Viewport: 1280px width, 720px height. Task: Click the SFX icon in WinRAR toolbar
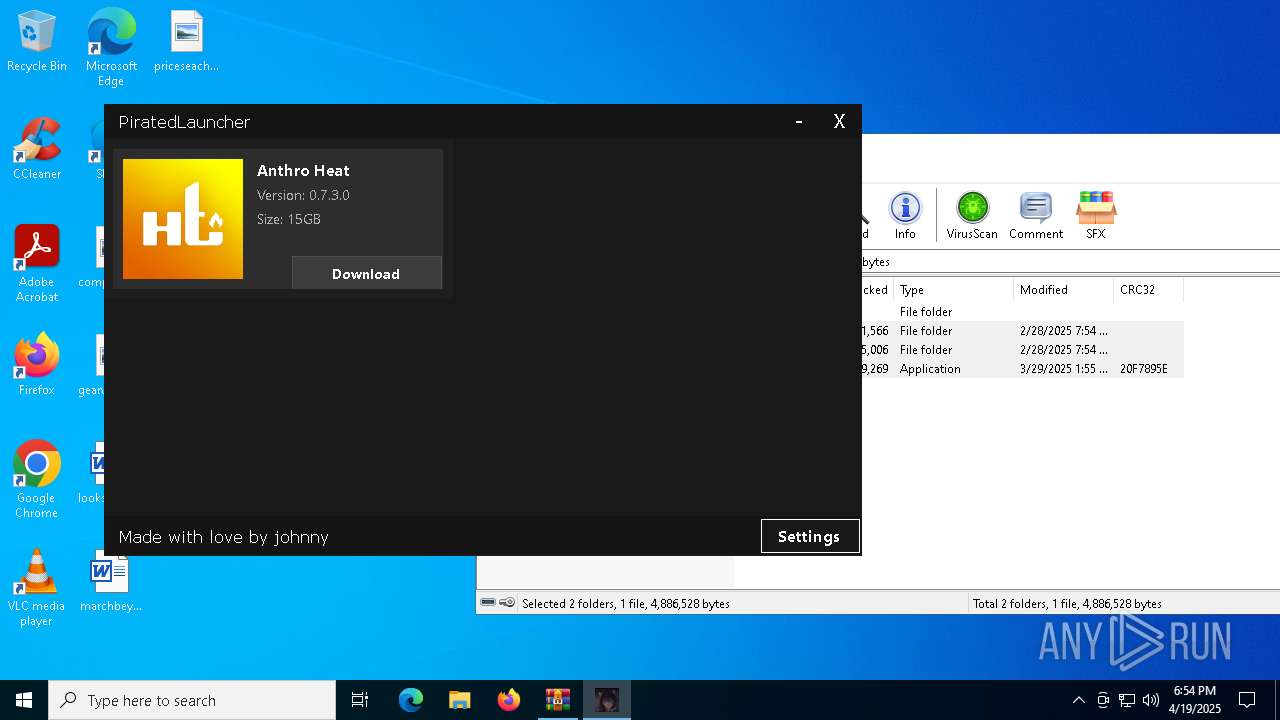click(x=1096, y=216)
